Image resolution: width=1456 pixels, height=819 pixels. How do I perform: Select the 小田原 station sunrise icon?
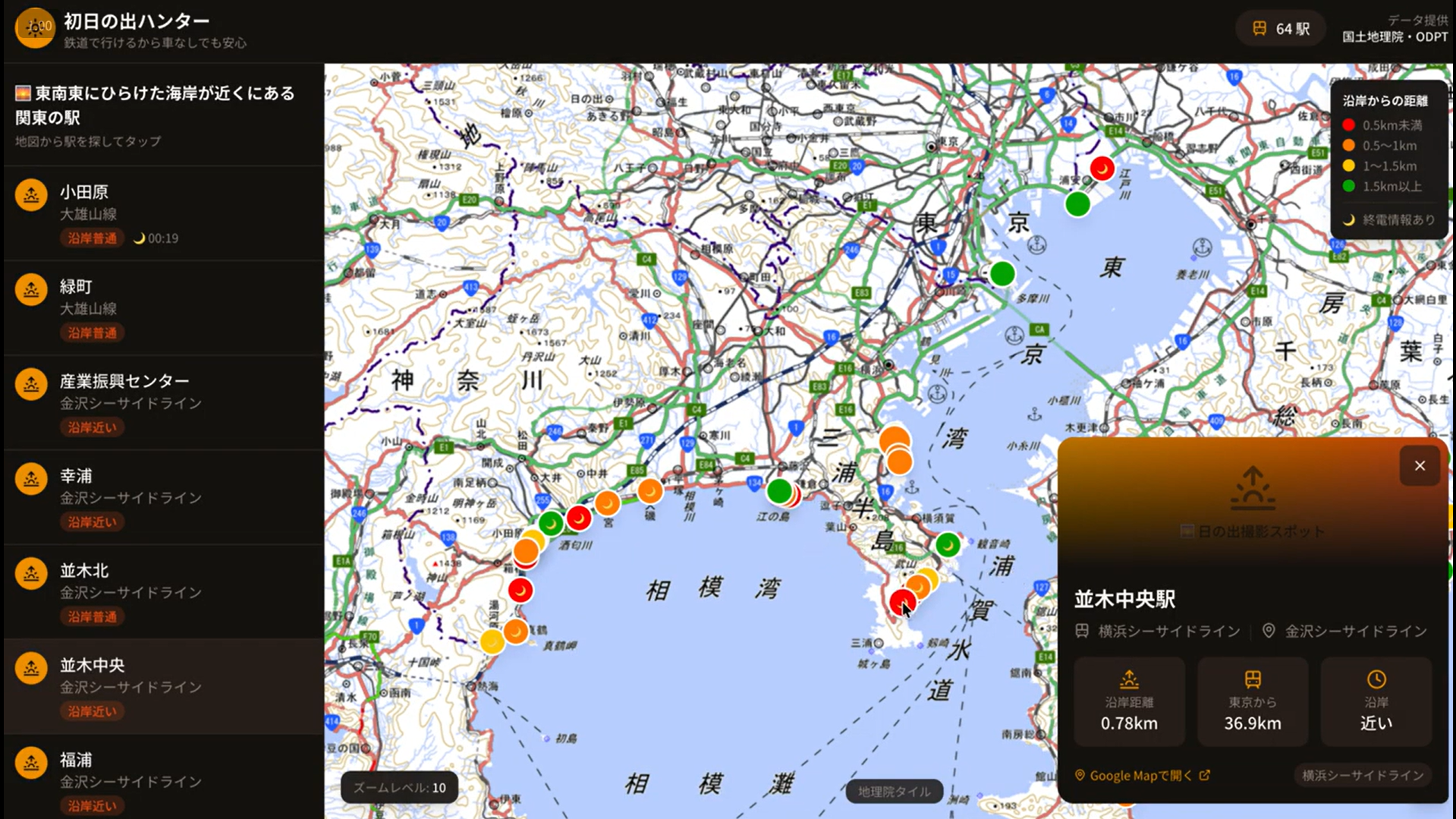tap(31, 195)
